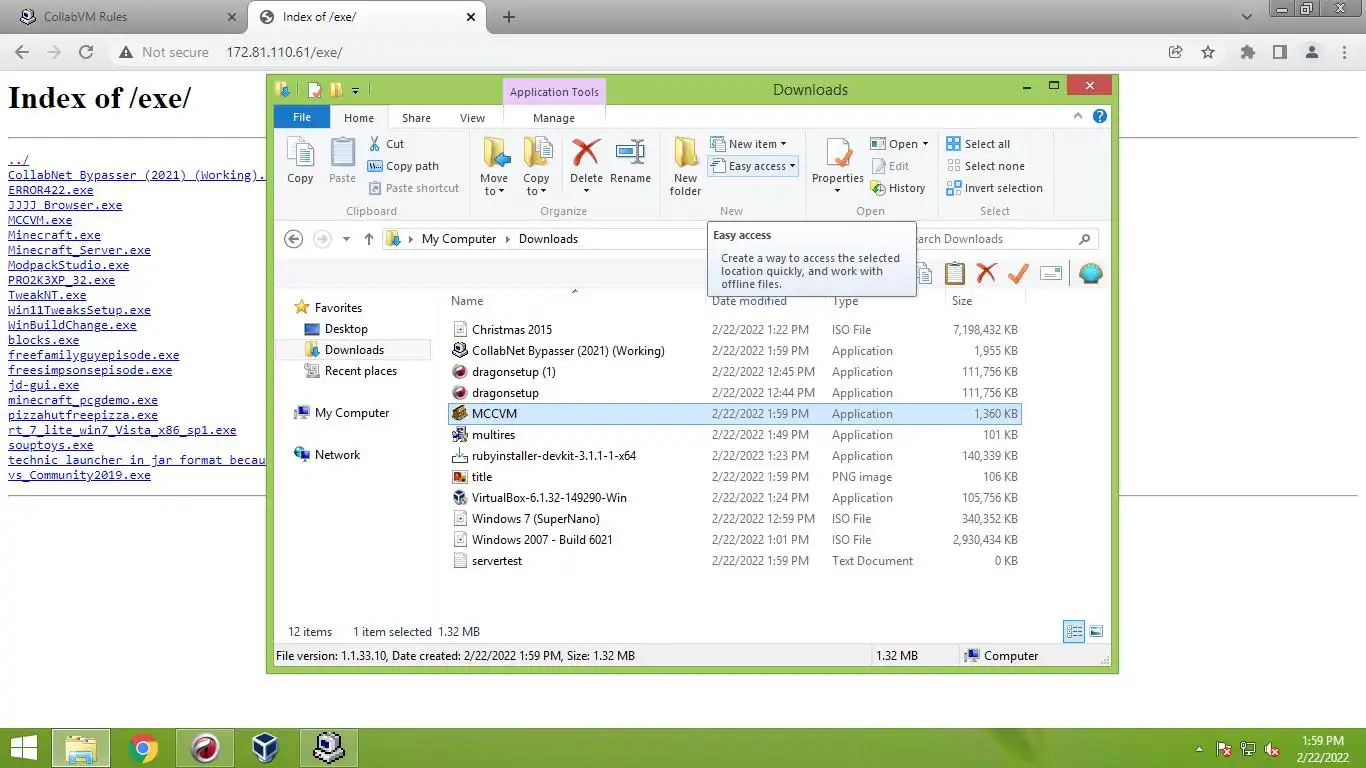
Task: Click the parent directory ../ link
Action: point(18,160)
